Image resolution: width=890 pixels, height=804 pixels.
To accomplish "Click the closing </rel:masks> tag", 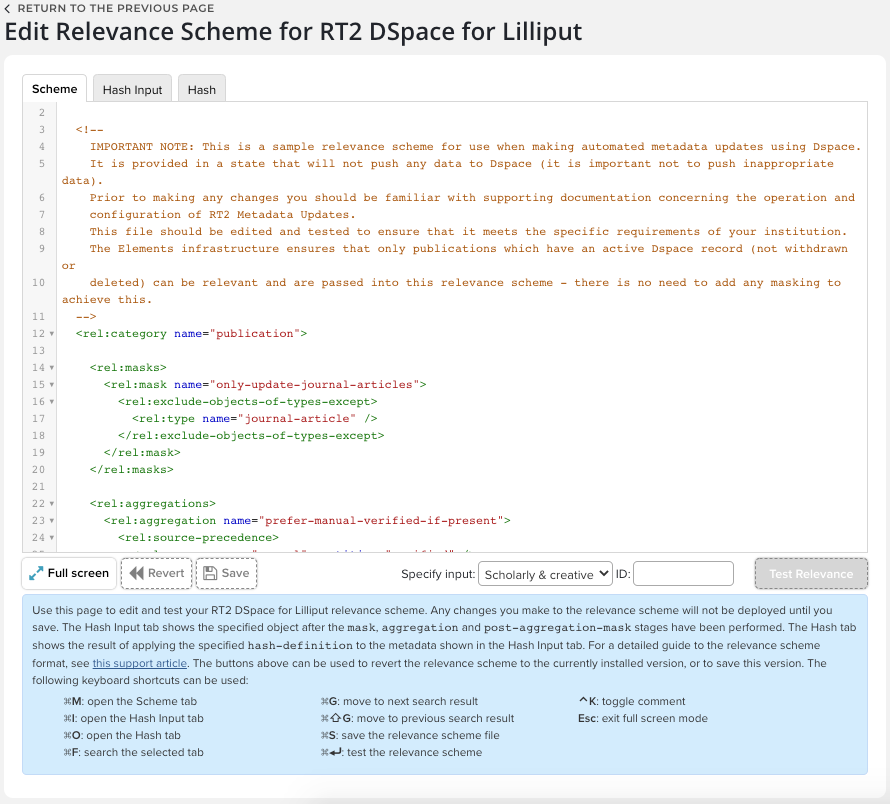I will coord(132,470).
